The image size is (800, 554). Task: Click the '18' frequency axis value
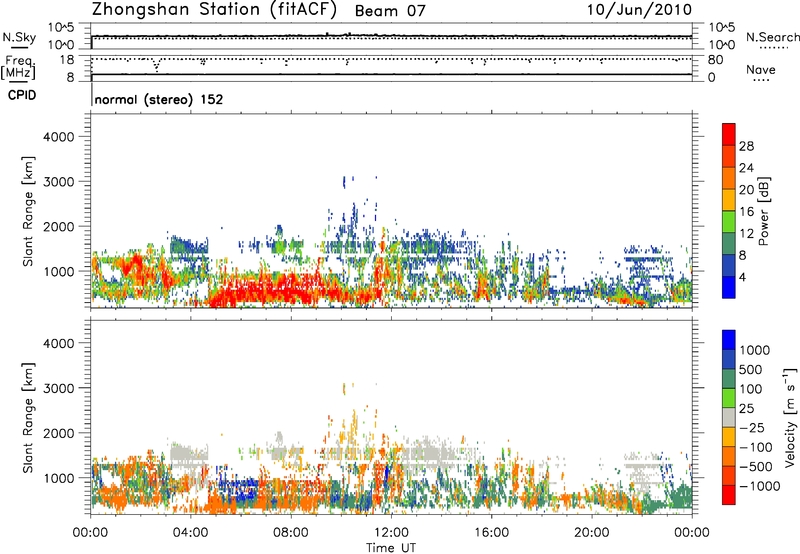pos(66,60)
